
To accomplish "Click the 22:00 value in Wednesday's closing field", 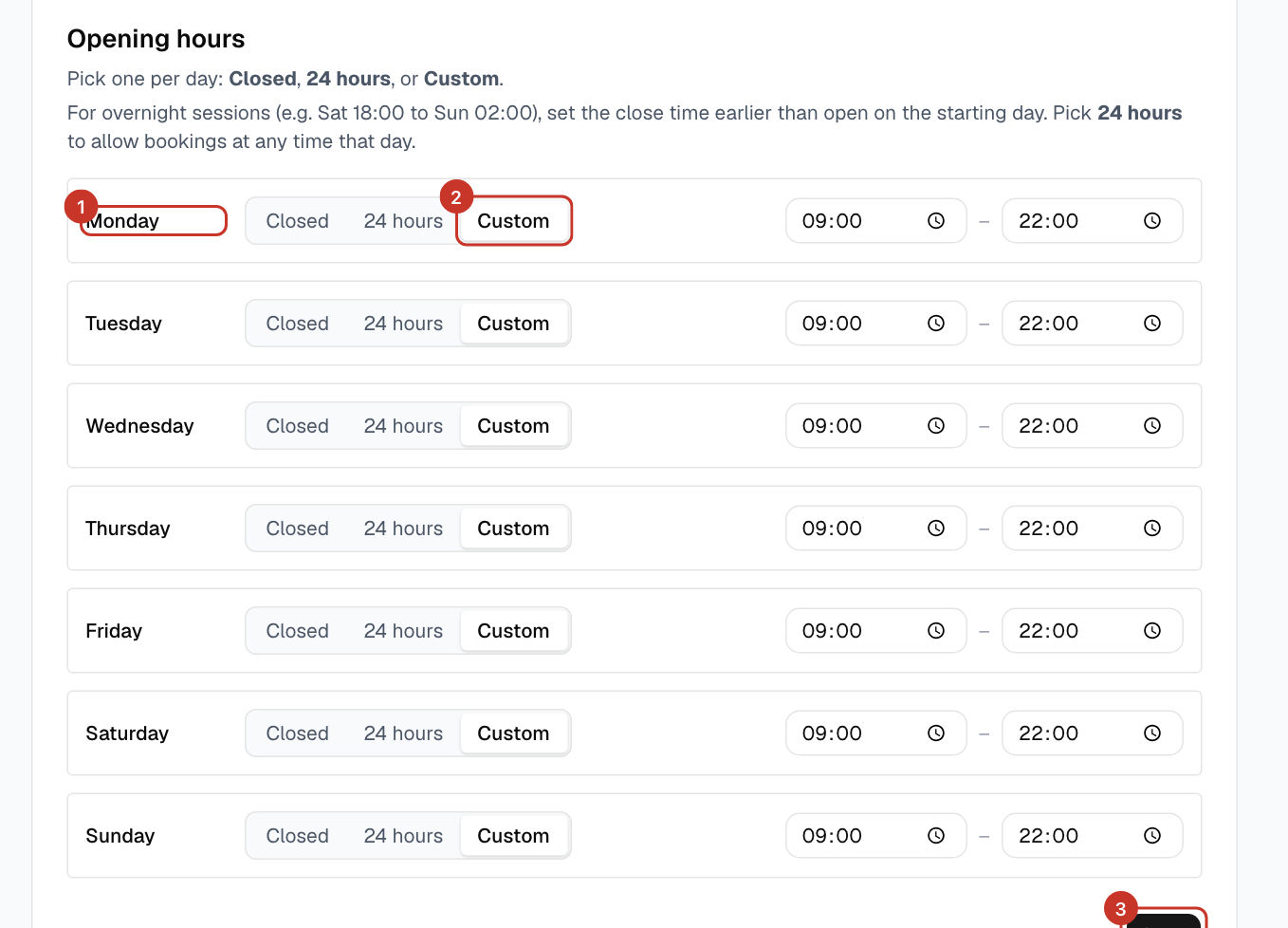I will click(x=1048, y=426).
